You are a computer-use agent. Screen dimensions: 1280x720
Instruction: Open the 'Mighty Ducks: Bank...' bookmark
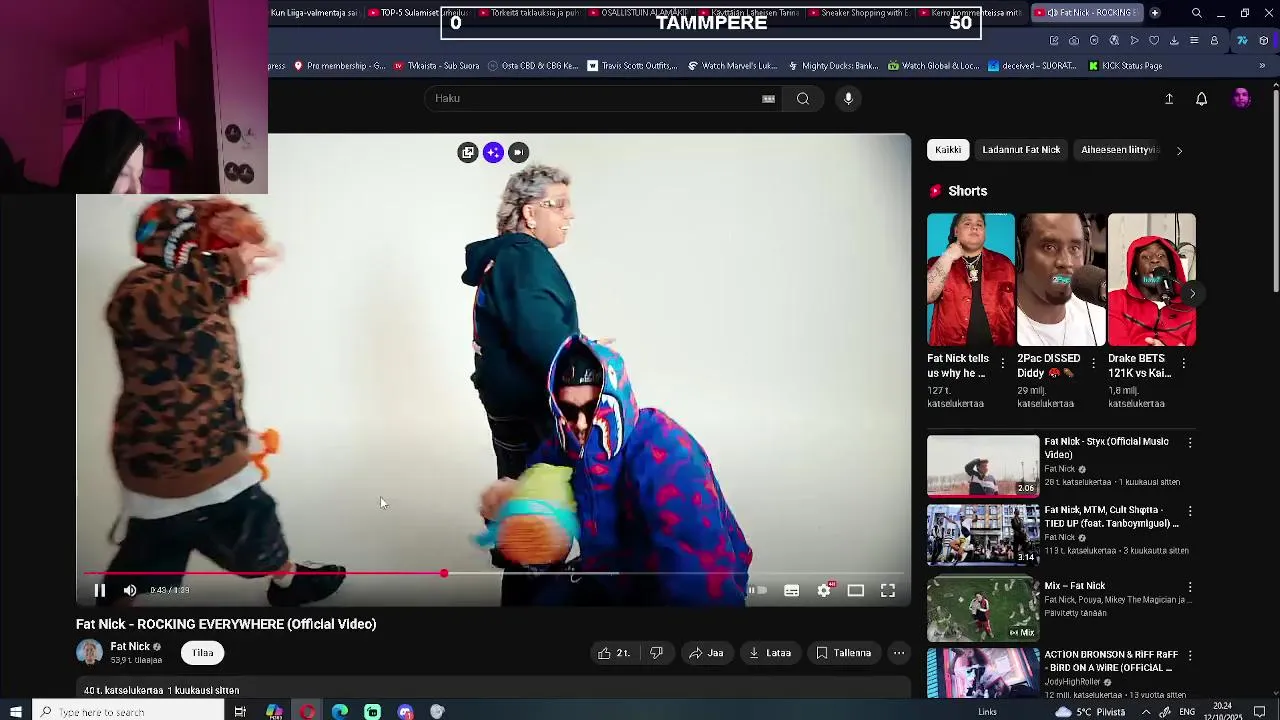click(833, 66)
